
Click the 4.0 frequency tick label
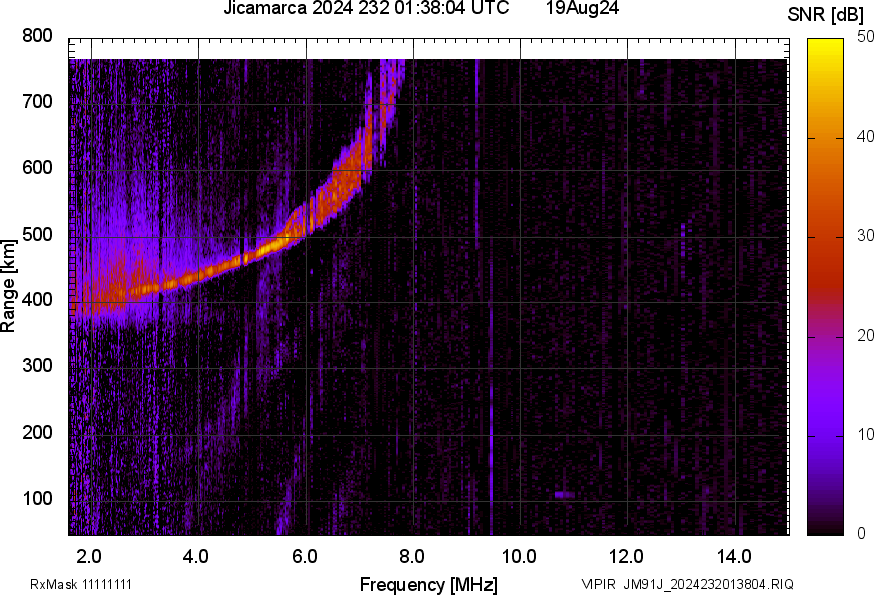(196, 556)
